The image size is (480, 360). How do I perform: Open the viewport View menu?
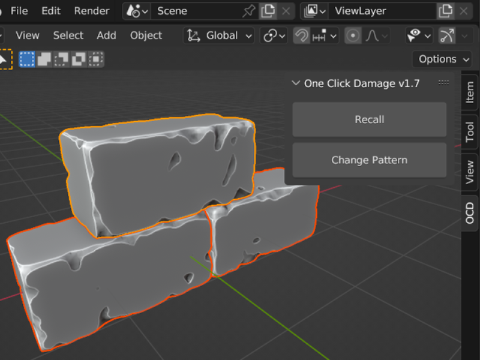click(x=27, y=35)
